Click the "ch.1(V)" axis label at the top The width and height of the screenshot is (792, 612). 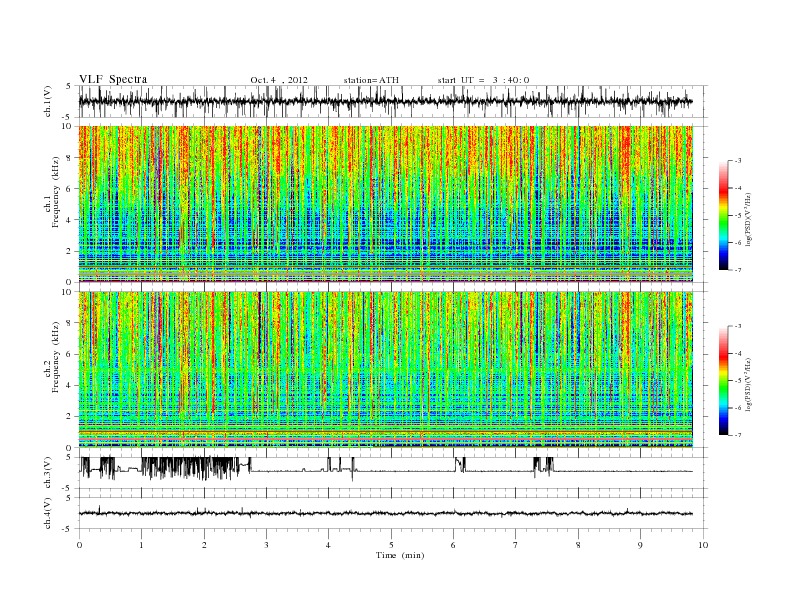coord(48,101)
